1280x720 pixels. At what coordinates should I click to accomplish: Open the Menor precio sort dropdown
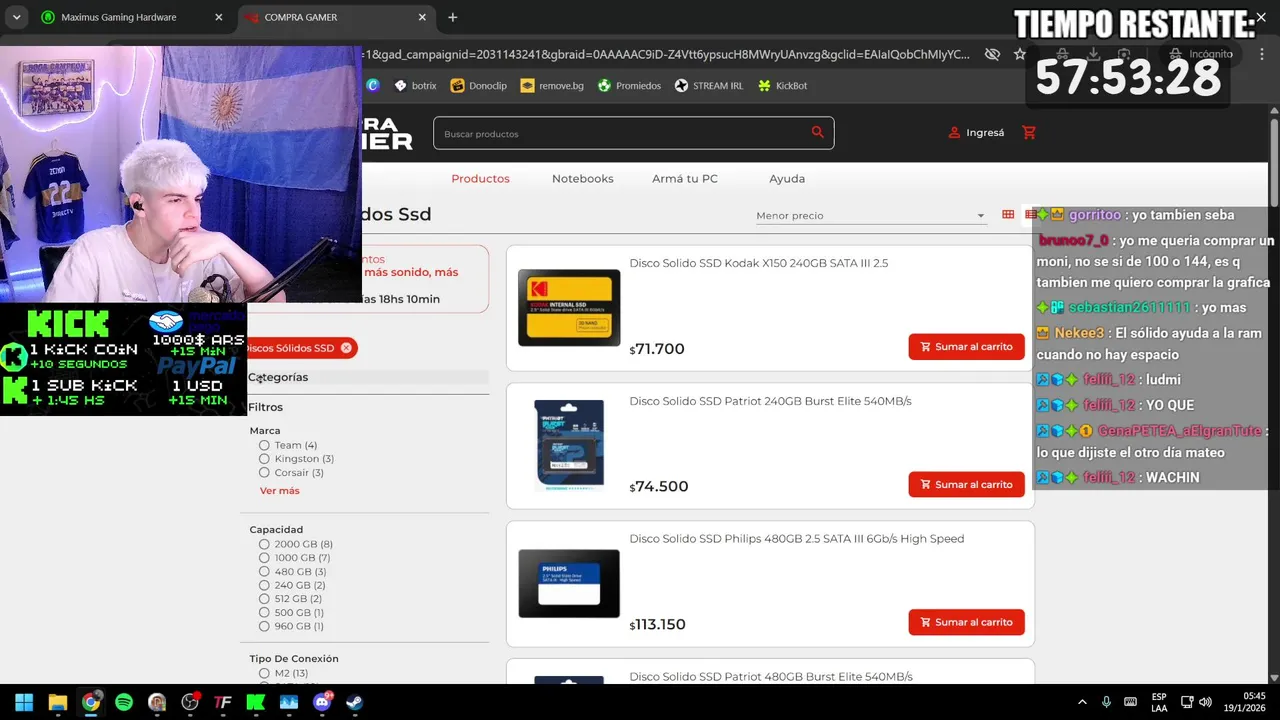870,216
